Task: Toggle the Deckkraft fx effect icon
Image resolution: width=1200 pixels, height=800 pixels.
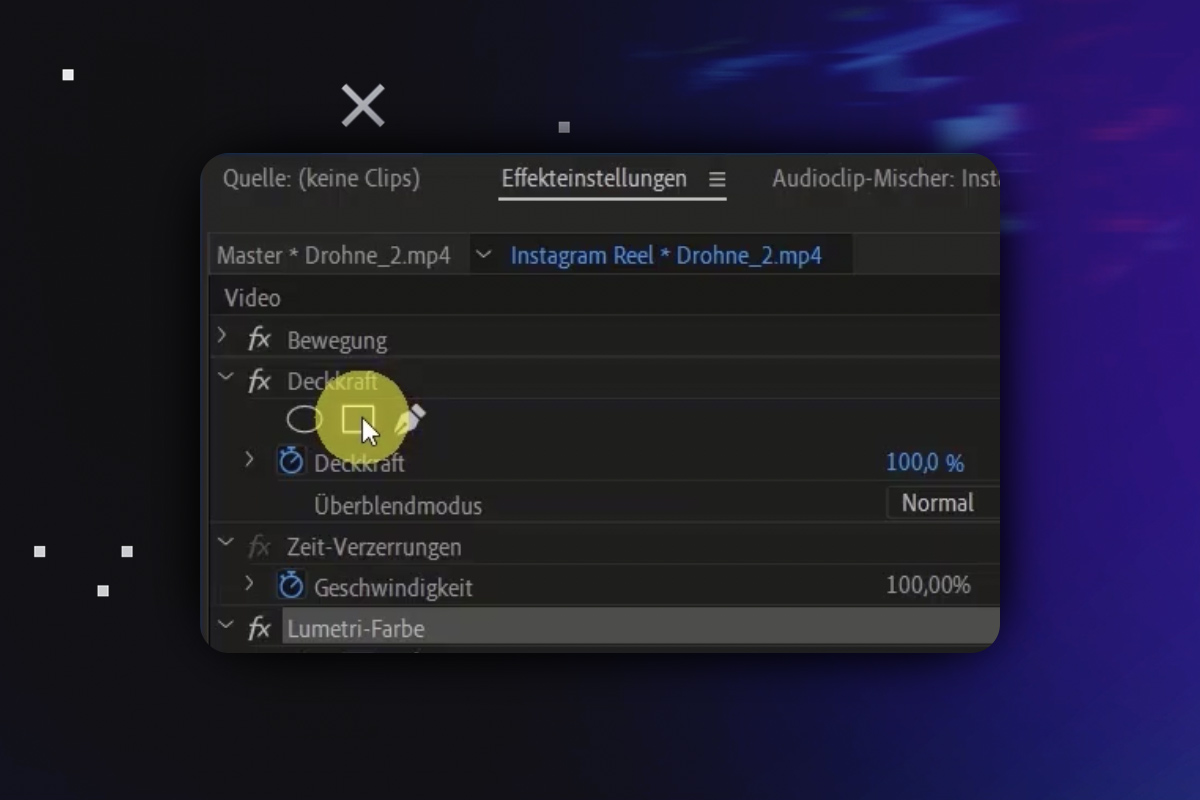Action: (259, 381)
